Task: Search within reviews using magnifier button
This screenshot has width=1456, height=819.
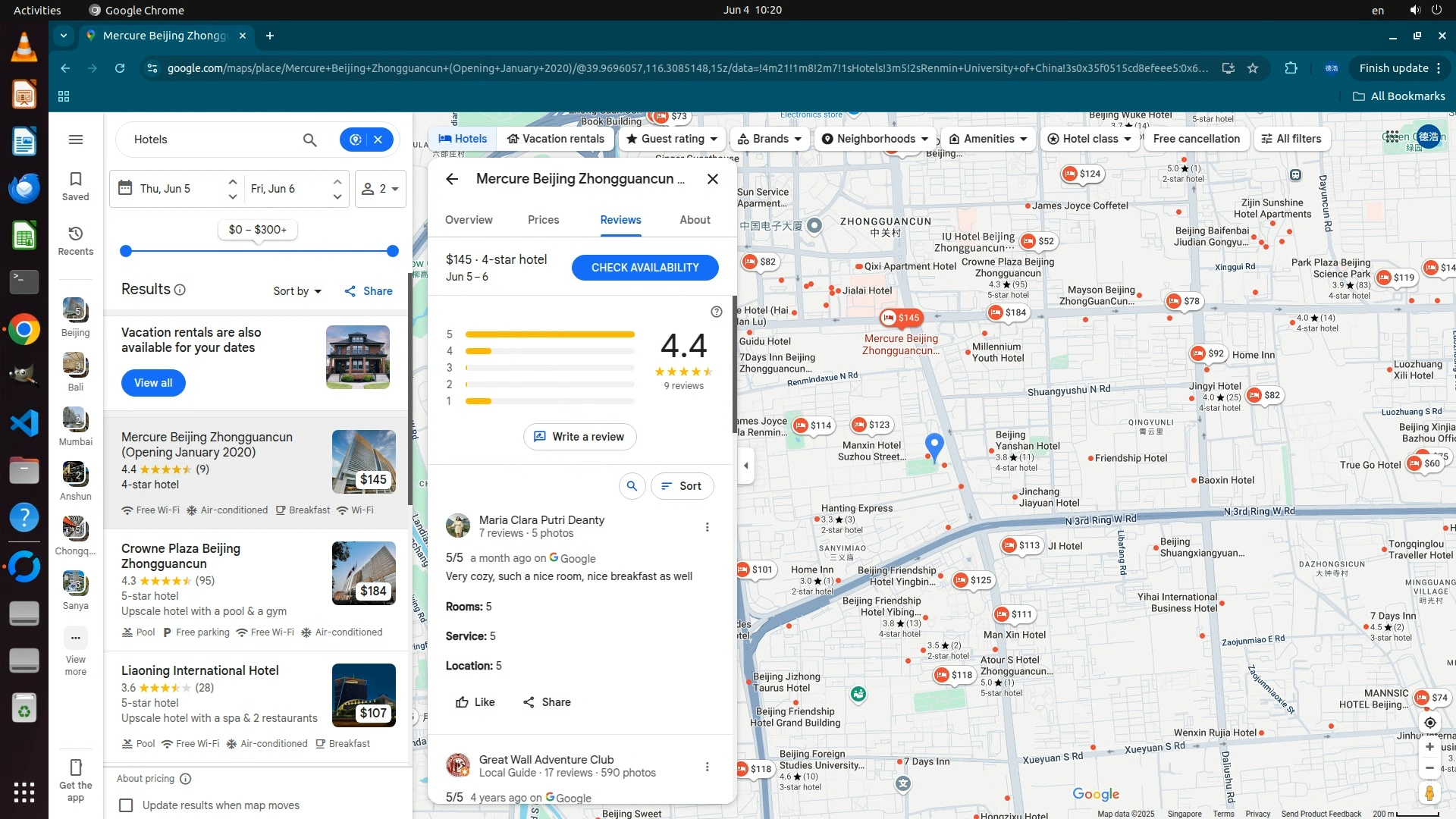Action: coord(632,486)
